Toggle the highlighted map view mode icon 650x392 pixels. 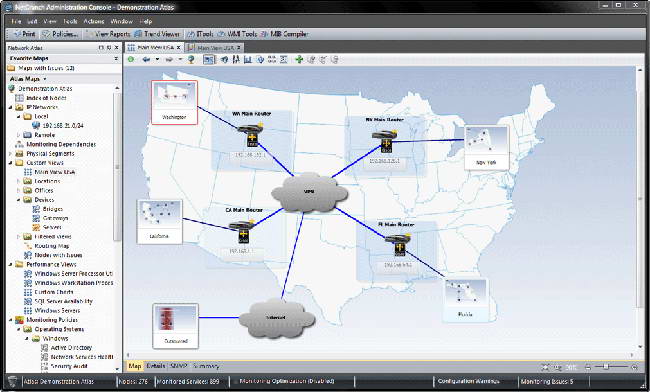[209, 60]
